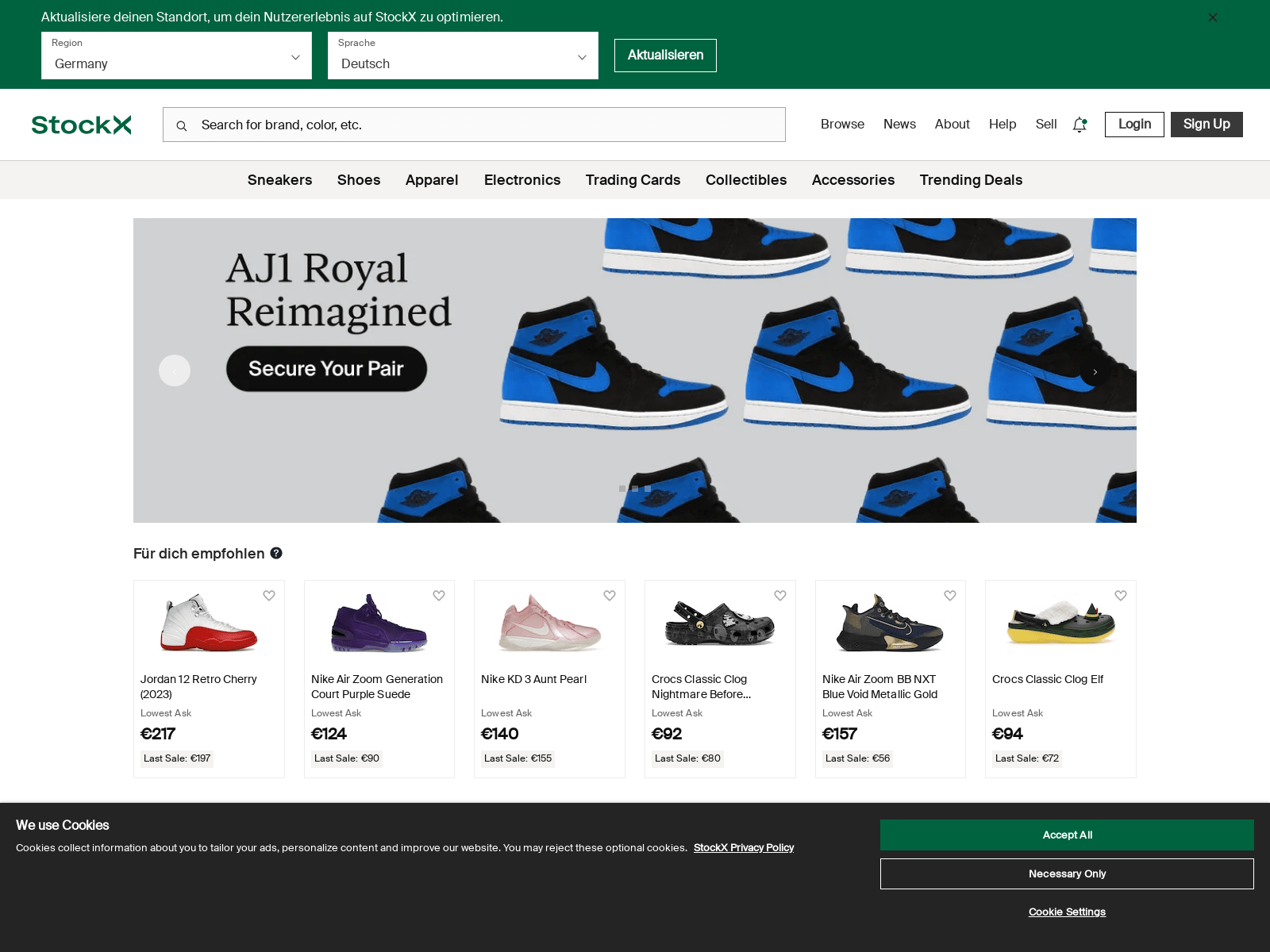Open the Sprache dropdown showing Deutsch
Viewport: 1270px width, 952px height.
[463, 56]
